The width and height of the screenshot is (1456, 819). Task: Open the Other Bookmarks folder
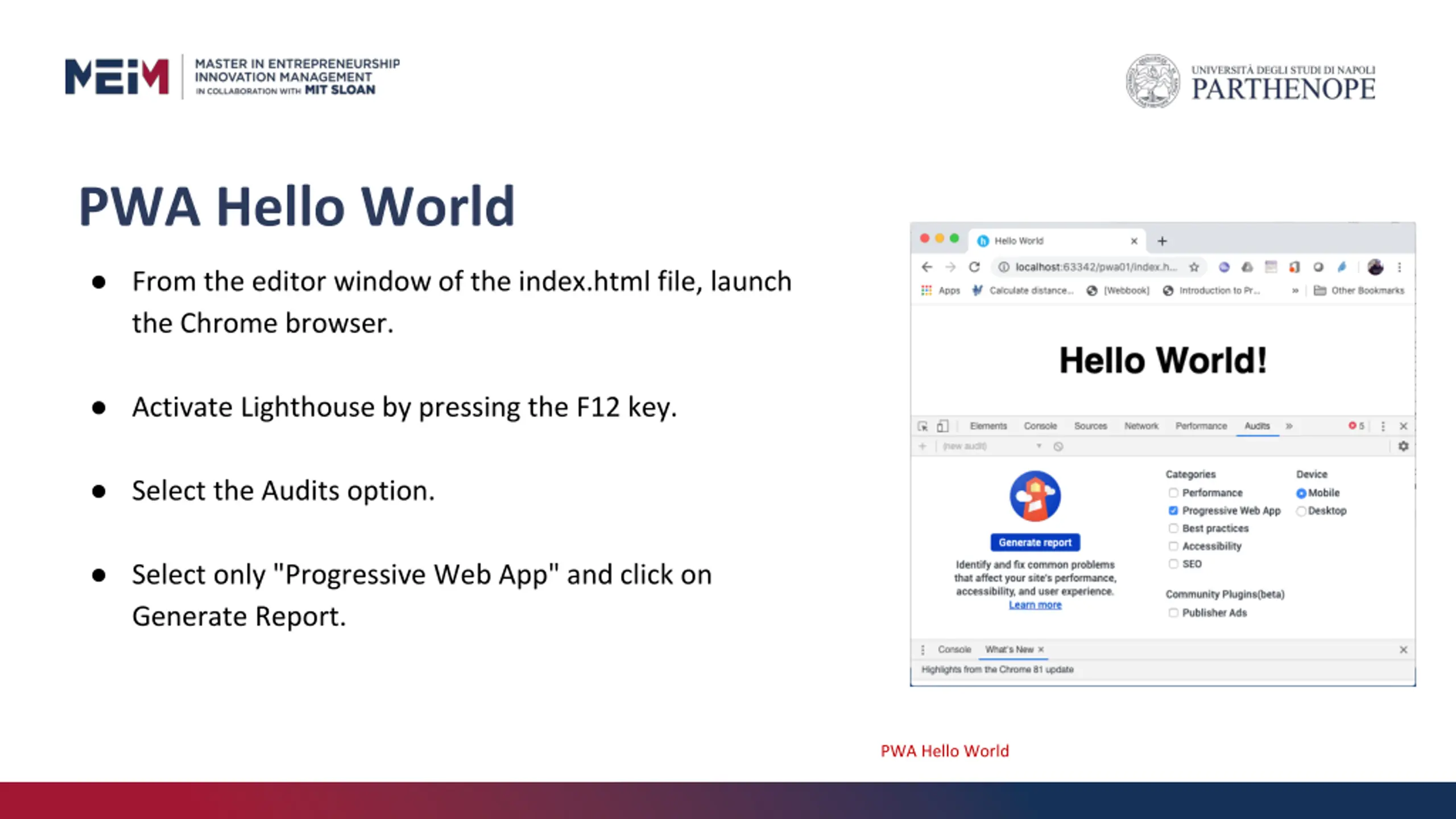(1359, 291)
